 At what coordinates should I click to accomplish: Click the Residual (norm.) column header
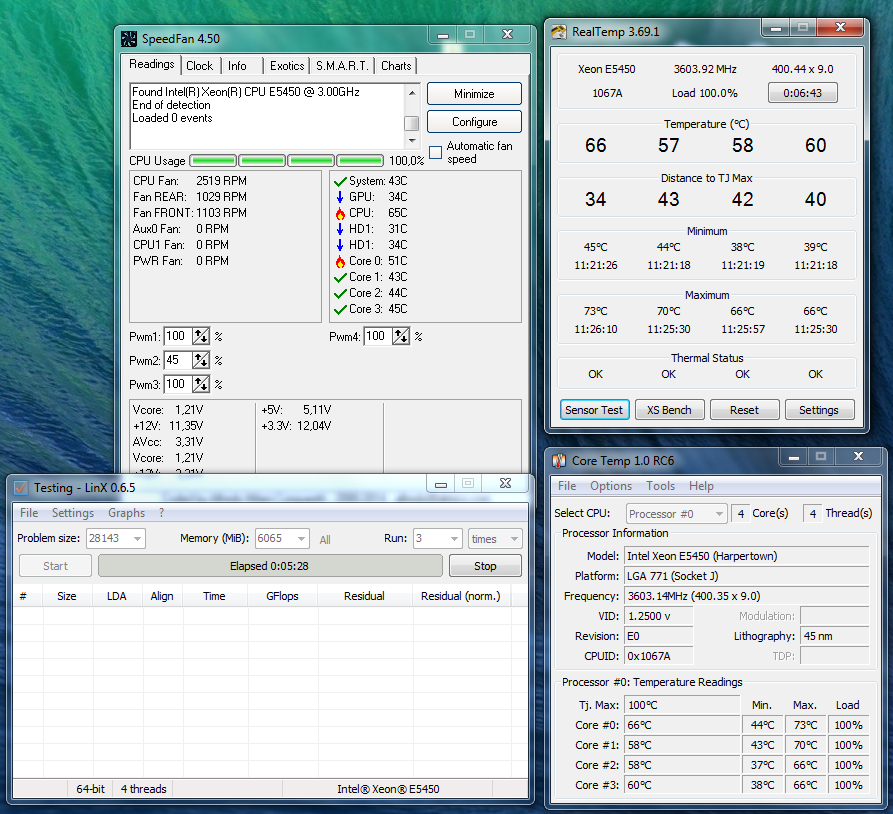[x=461, y=596]
